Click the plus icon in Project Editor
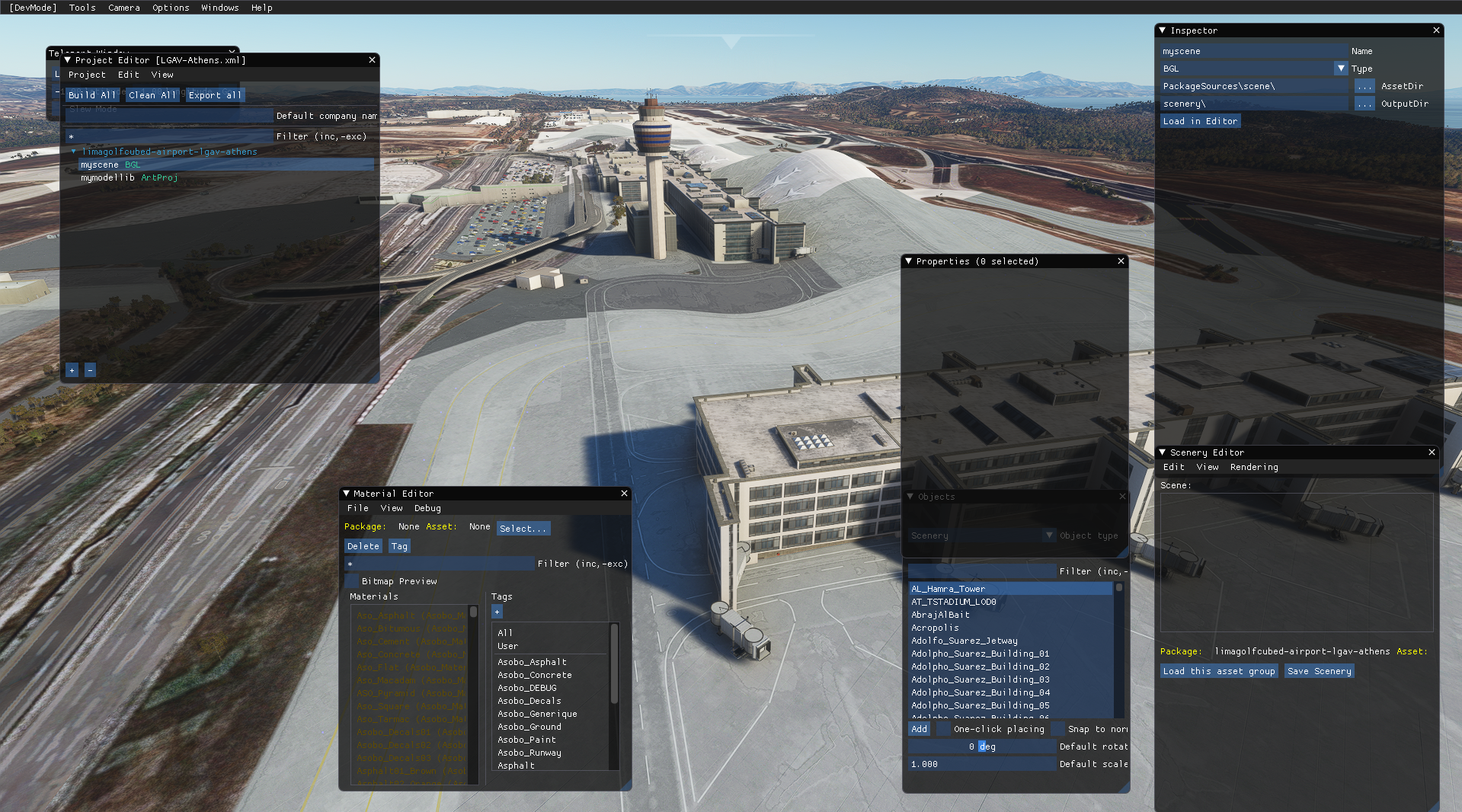 72,370
